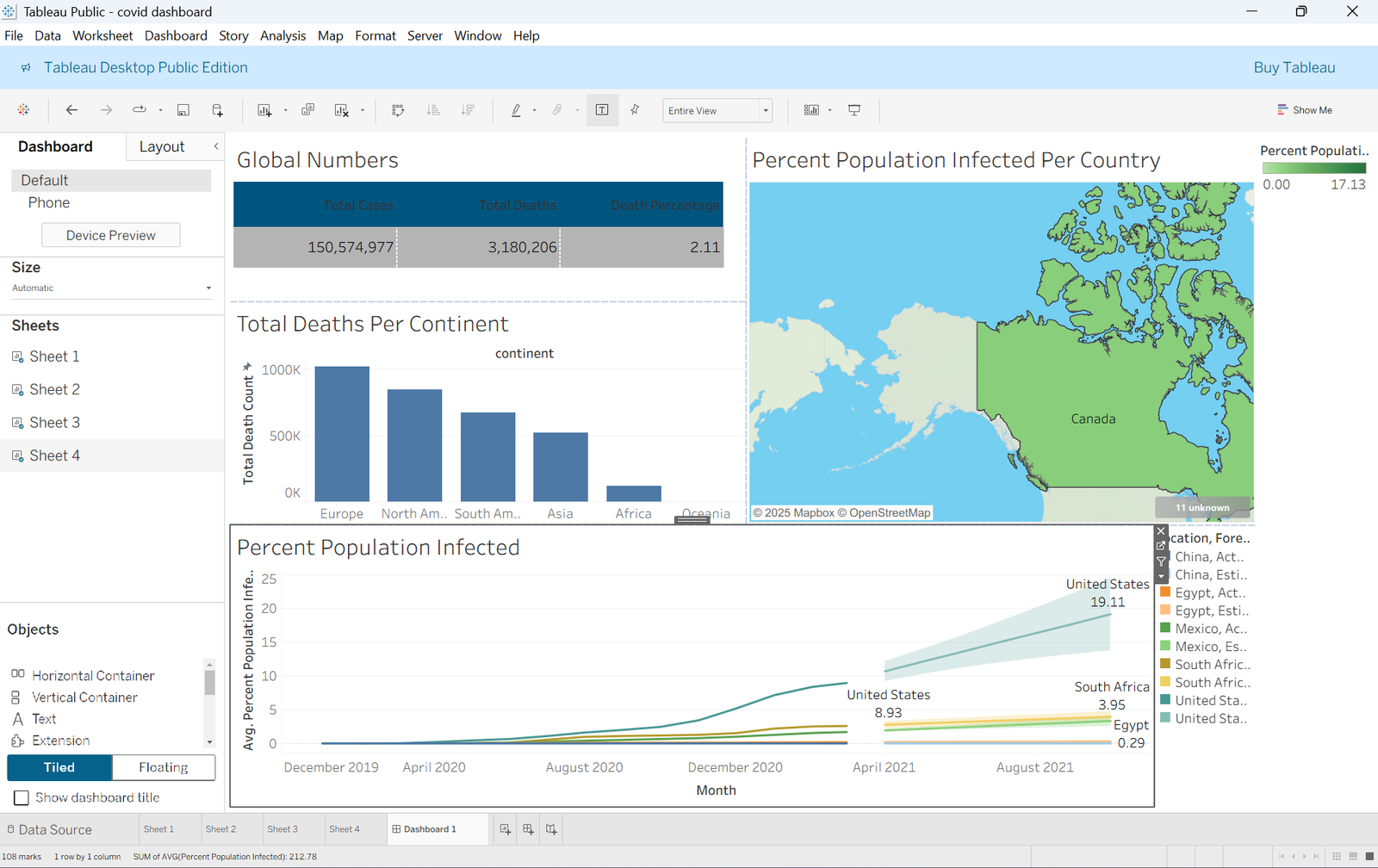
Task: Click the Undo back arrow in toolbar
Action: [71, 110]
